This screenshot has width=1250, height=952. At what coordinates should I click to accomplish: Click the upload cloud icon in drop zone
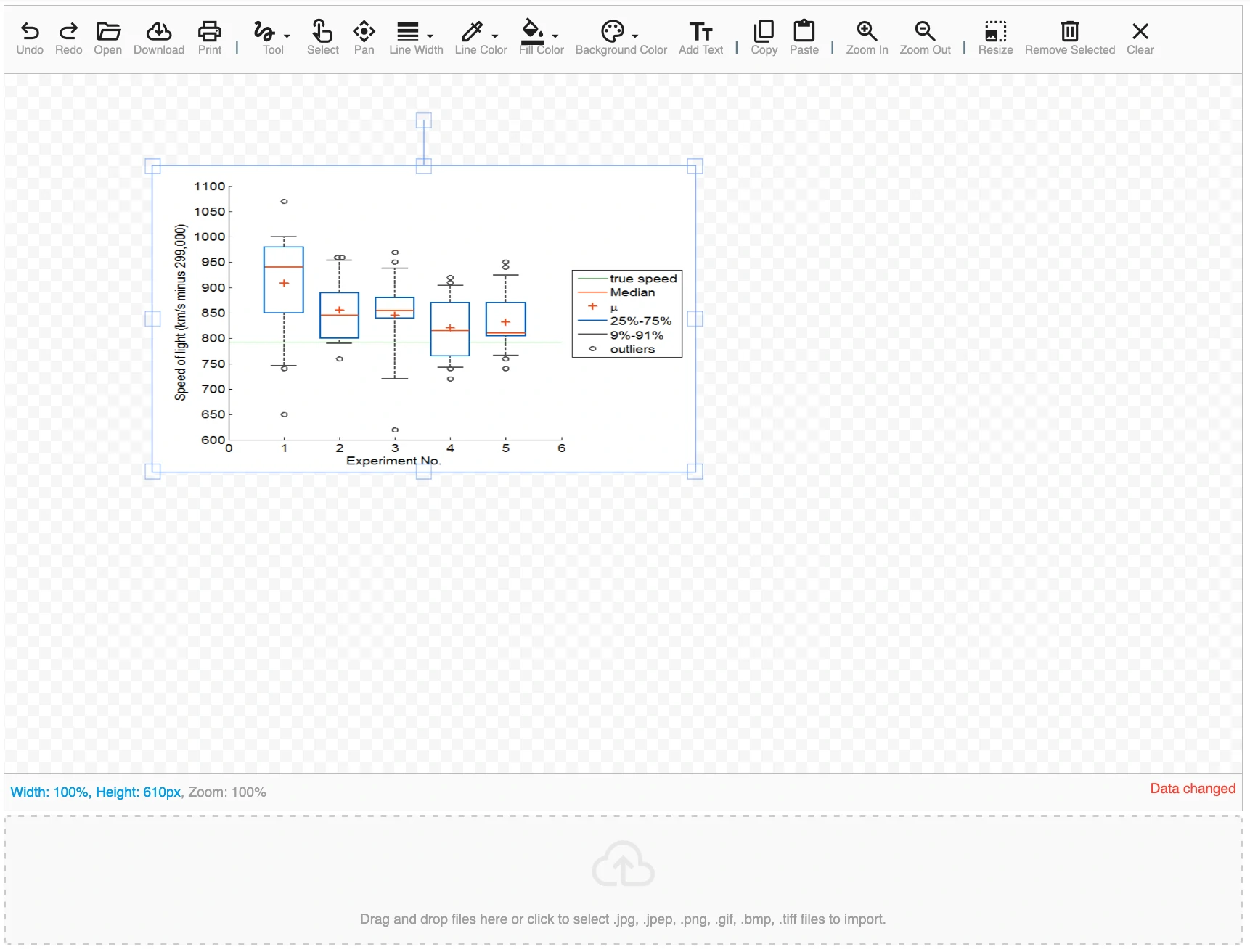tap(623, 863)
